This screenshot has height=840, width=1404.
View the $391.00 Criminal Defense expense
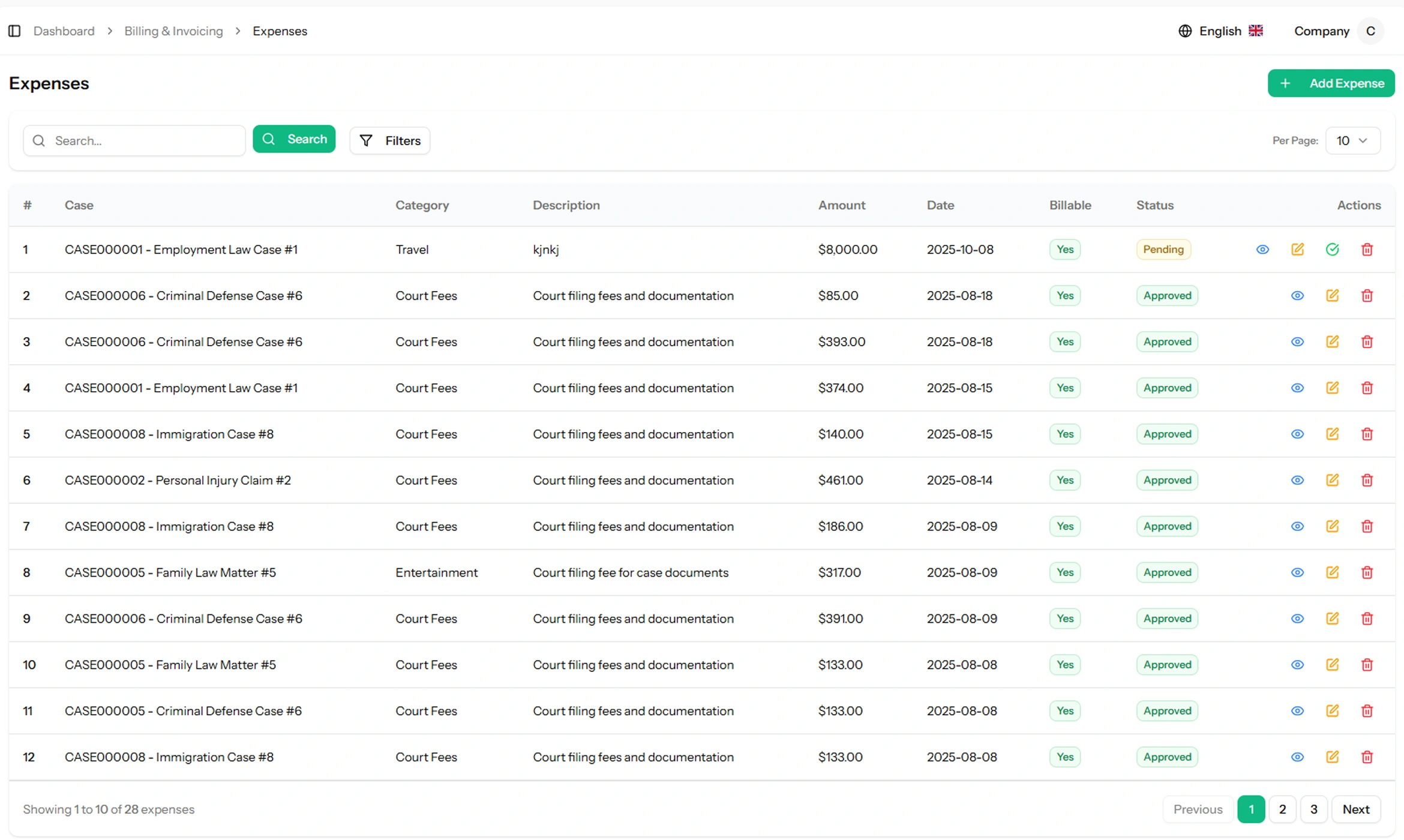pos(1297,619)
